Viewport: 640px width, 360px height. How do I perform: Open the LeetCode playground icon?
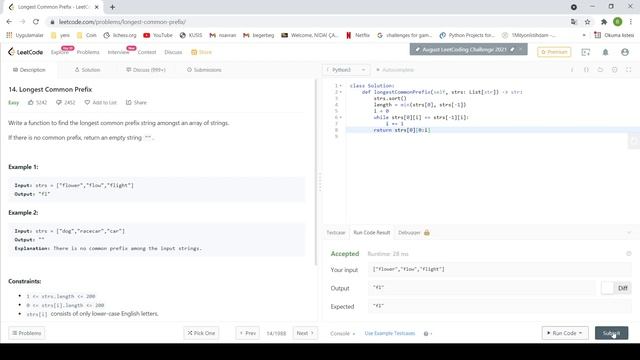click(x=586, y=52)
